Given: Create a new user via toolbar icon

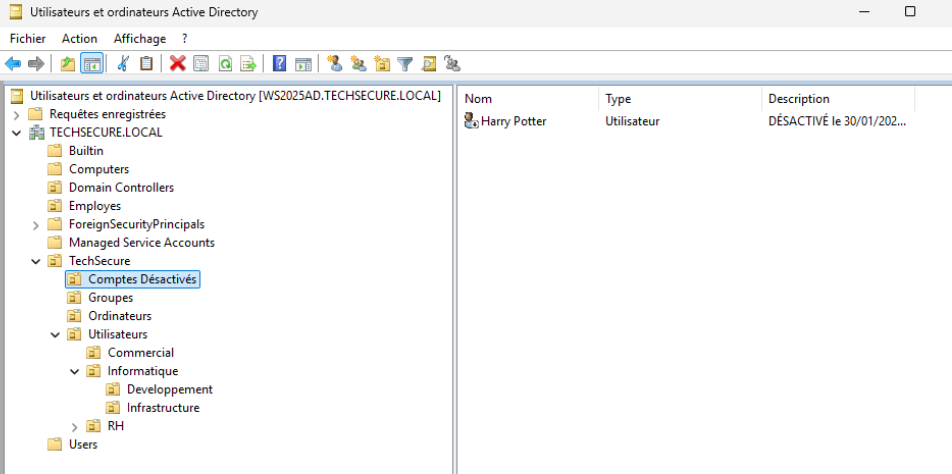Looking at the screenshot, I should pos(335,64).
